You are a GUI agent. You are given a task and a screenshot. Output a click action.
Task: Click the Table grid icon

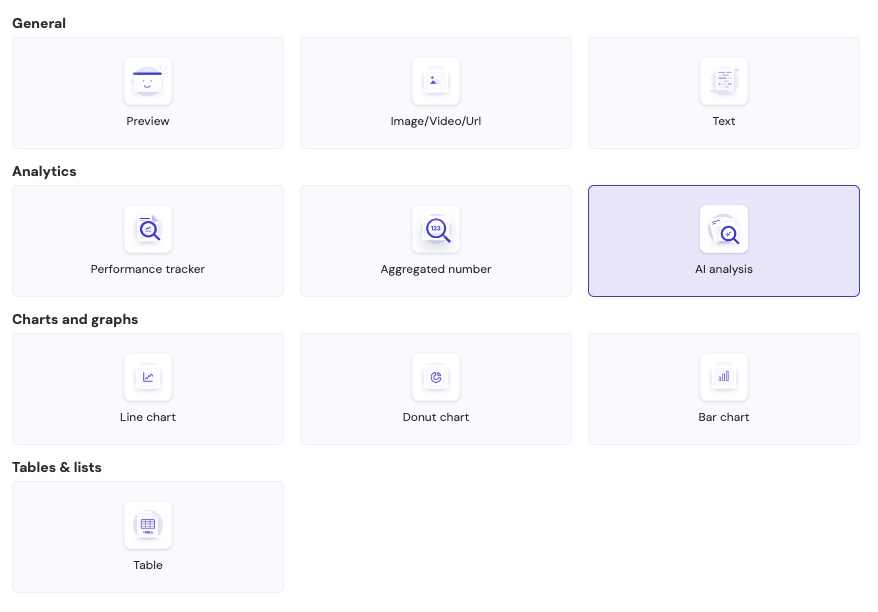[148, 525]
